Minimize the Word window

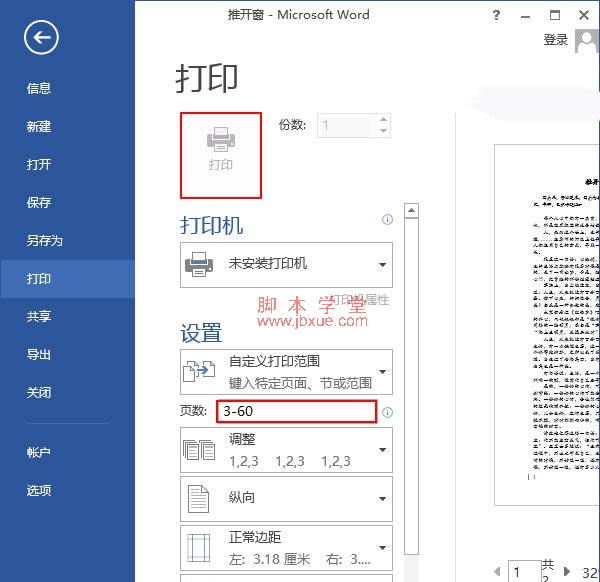(x=526, y=16)
